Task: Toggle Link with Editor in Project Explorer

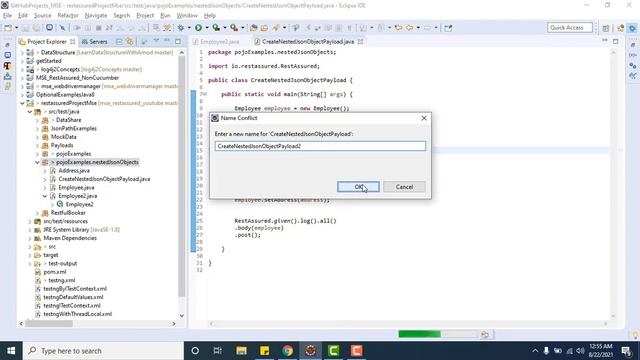Action: (130, 42)
